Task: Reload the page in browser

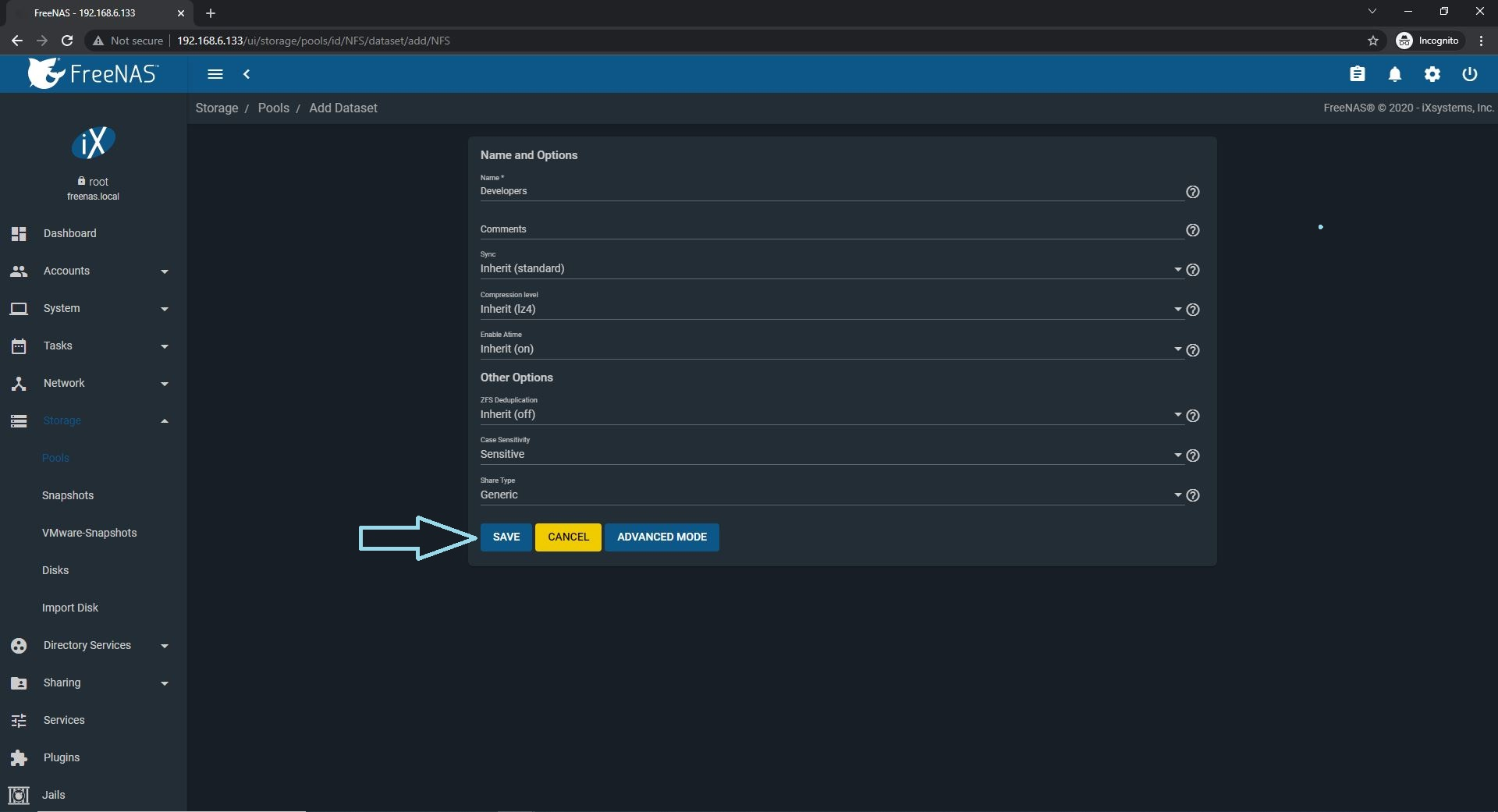Action: pyautogui.click(x=67, y=41)
